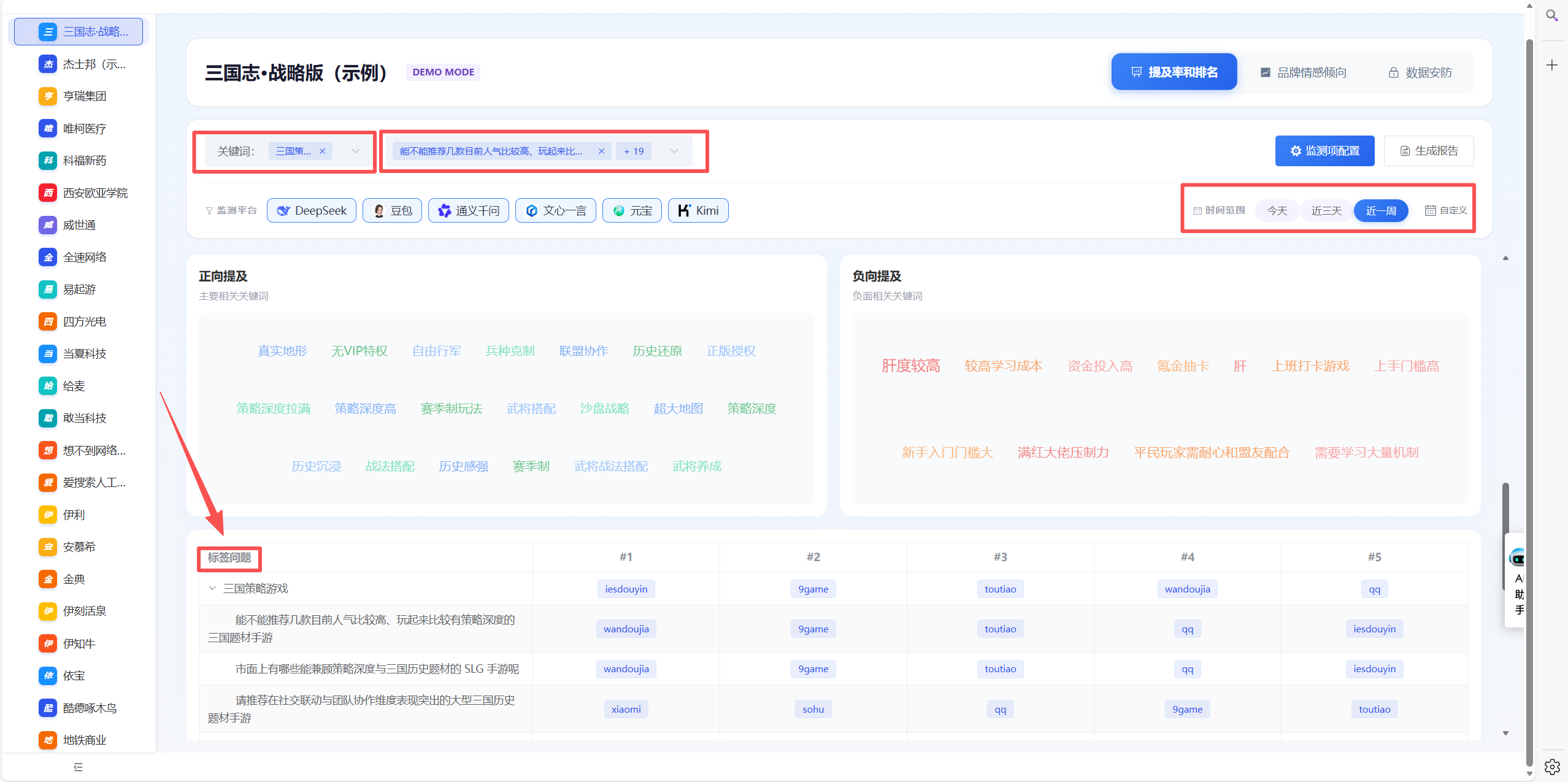Toggle the Kimi platform filter
Viewport: 1568px width, 782px height.
click(698, 210)
